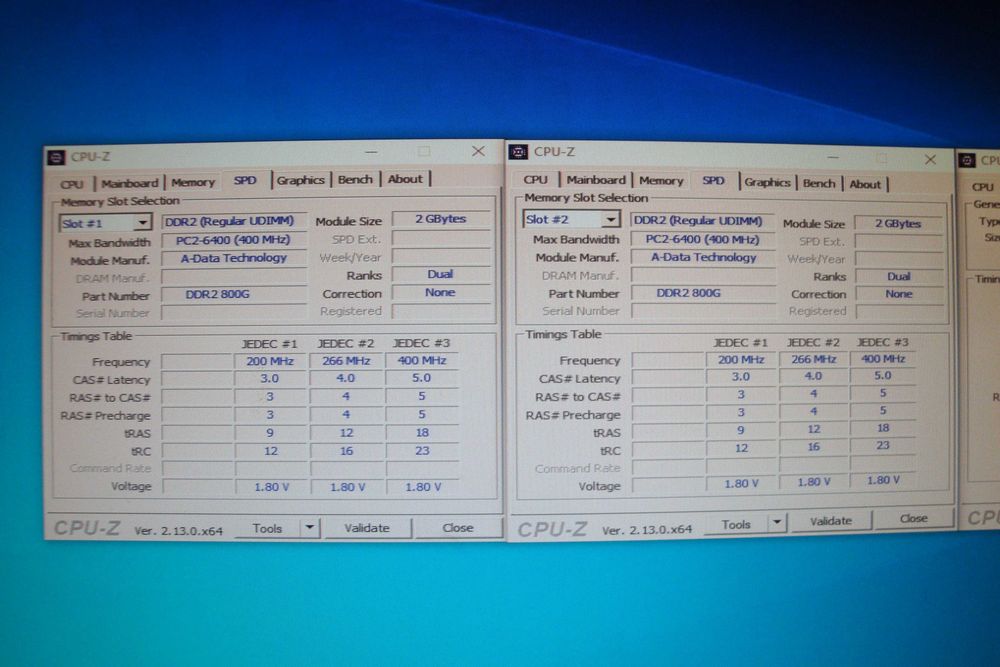Open About tab in Slot #2 window

865,184
